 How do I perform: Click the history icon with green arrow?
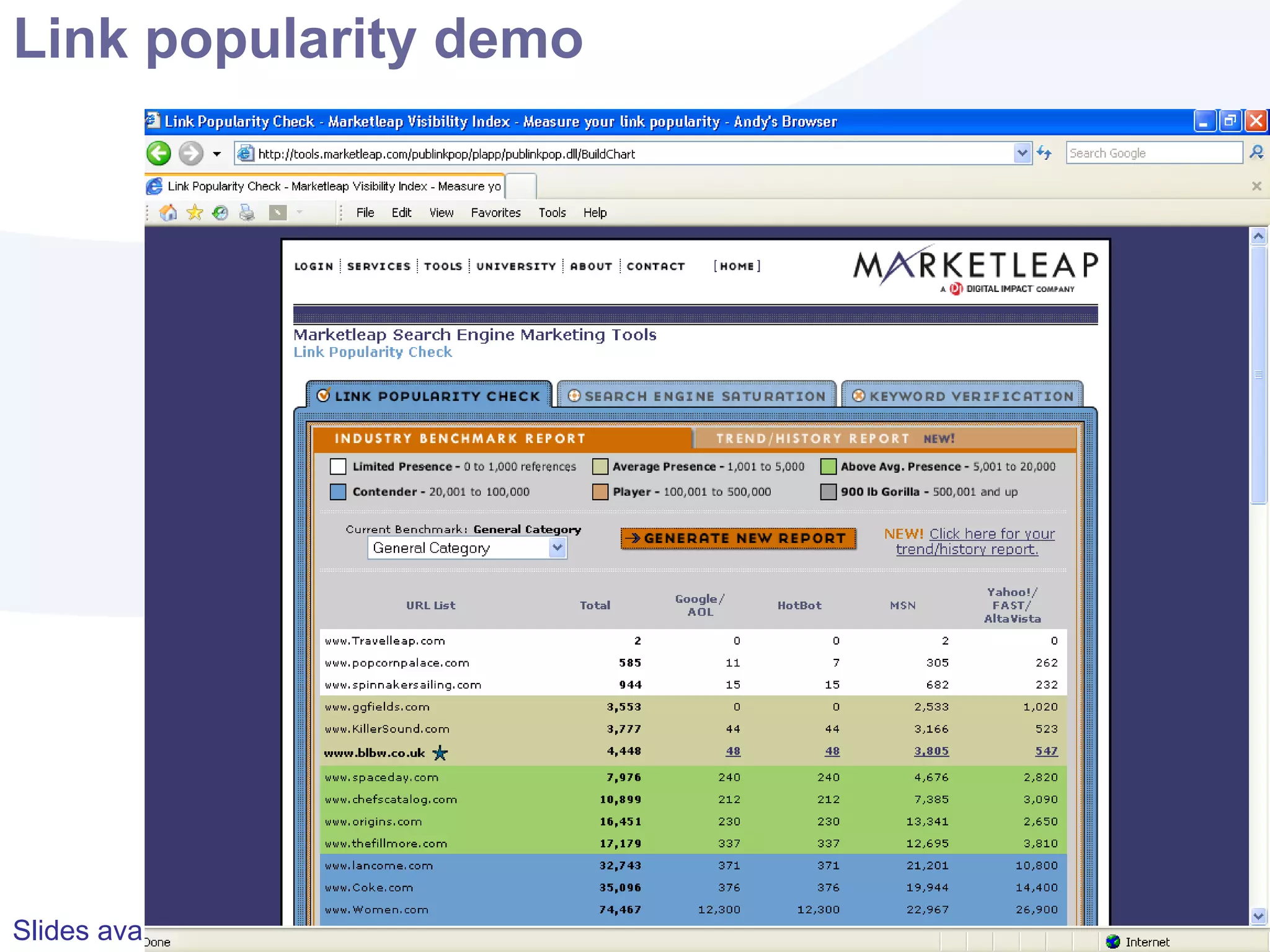coord(220,213)
